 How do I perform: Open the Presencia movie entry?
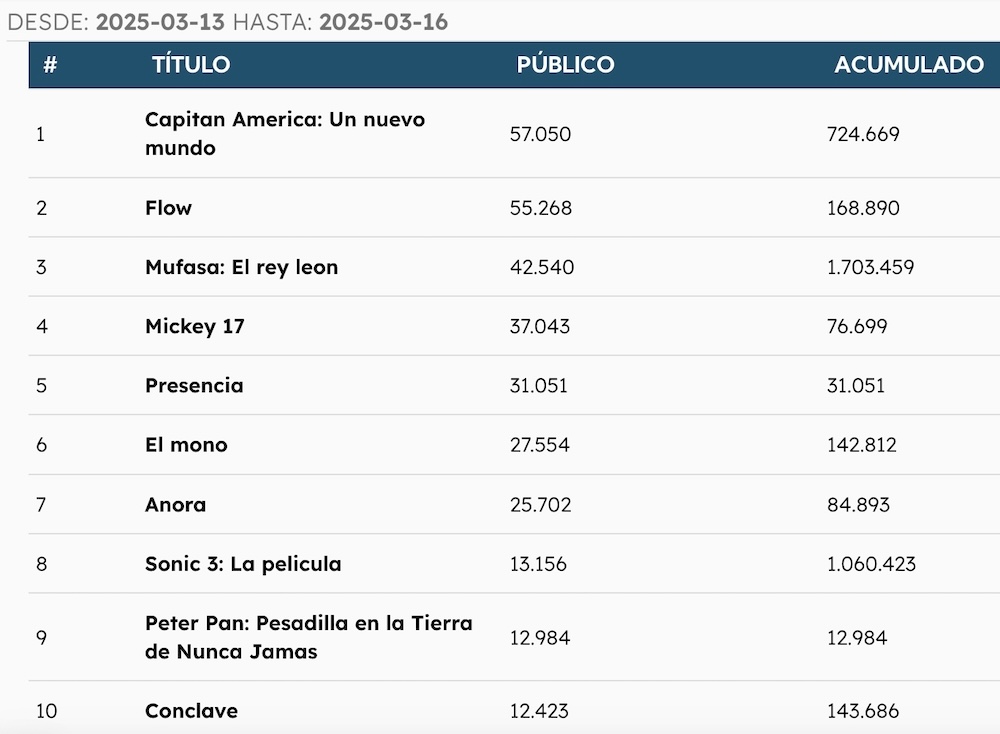194,385
